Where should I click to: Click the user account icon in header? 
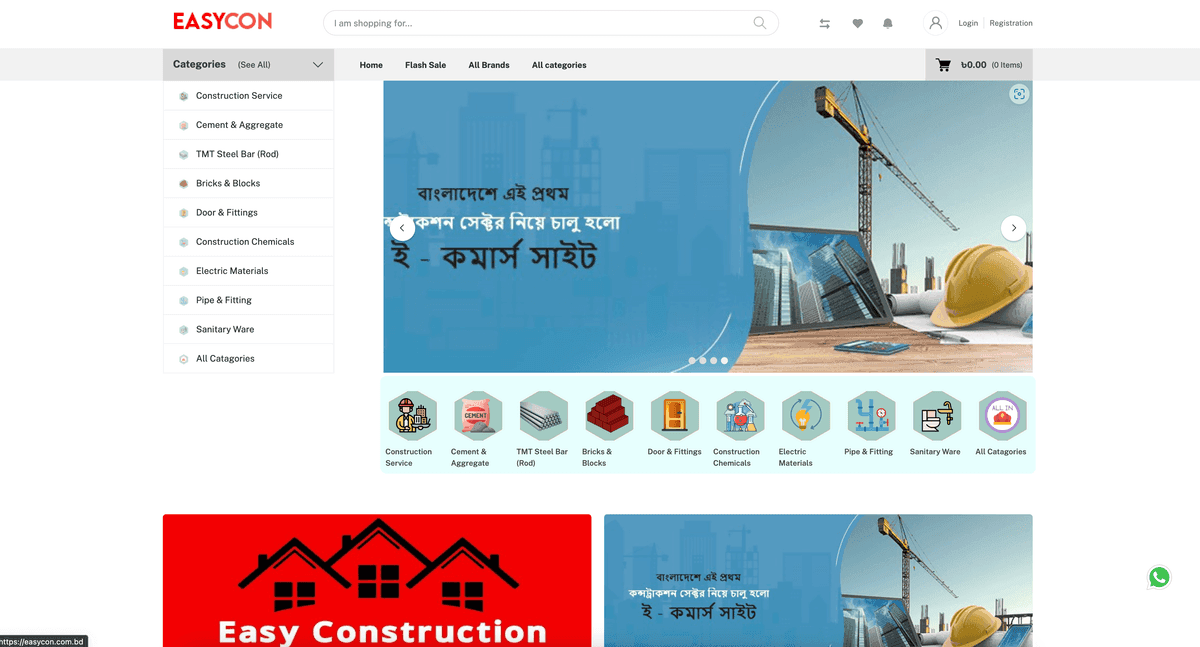click(x=934, y=22)
